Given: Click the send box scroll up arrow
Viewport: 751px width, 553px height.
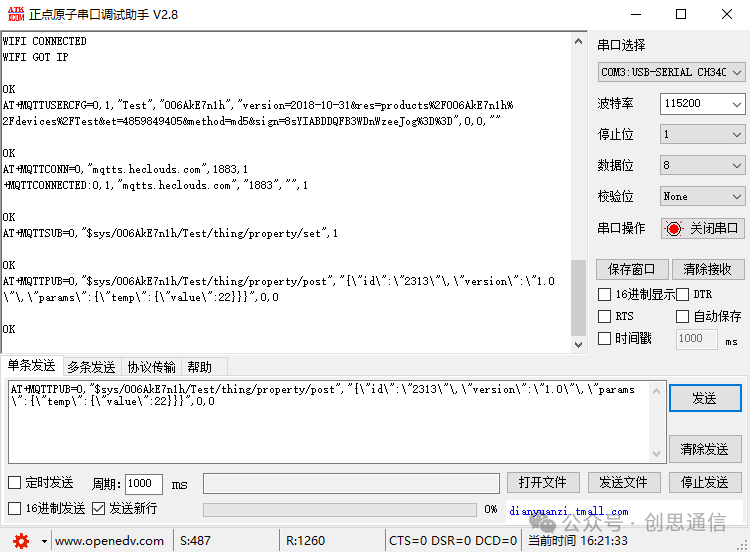Looking at the screenshot, I should (656, 391).
